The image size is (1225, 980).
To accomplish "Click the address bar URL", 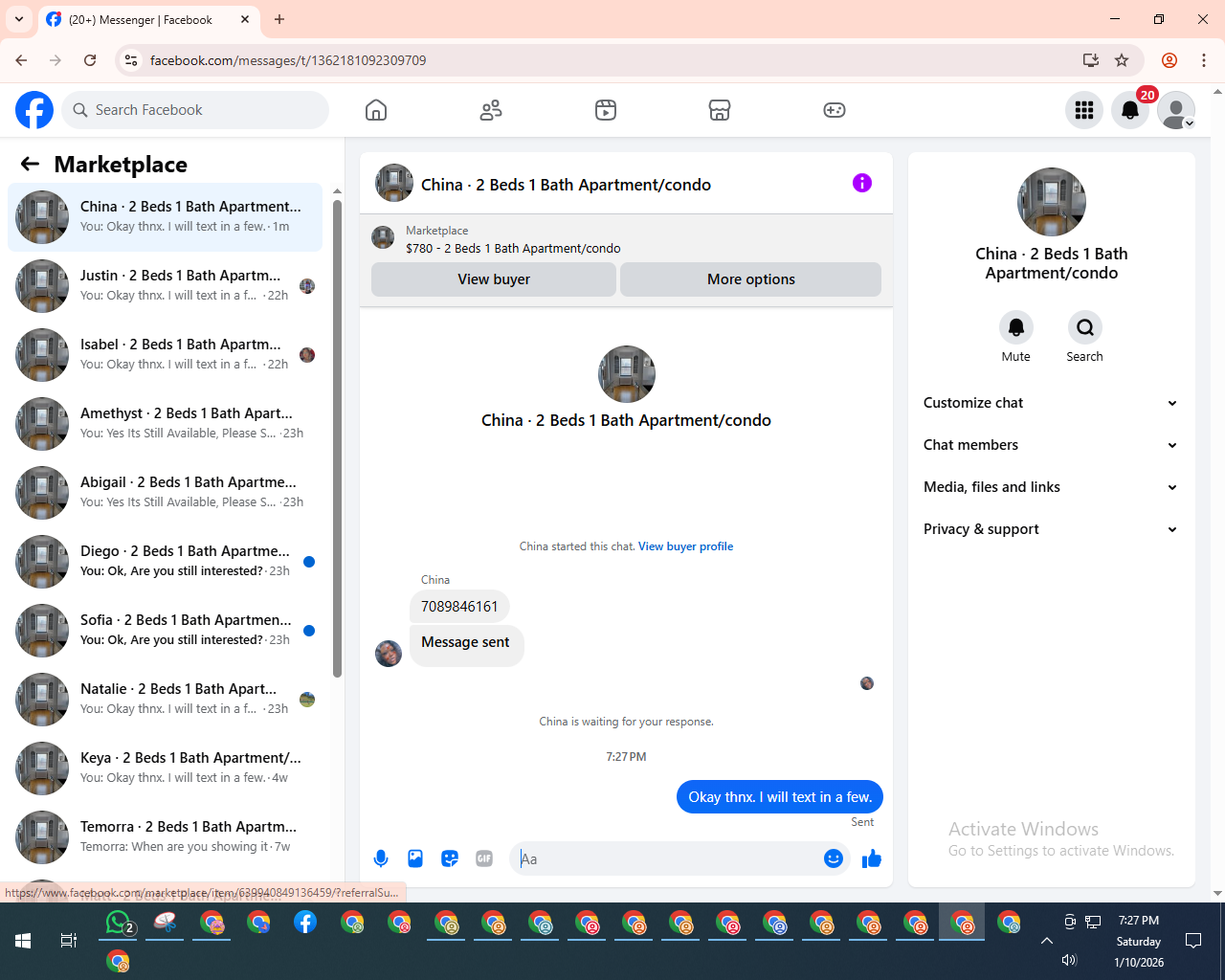I will pyautogui.click(x=288, y=60).
